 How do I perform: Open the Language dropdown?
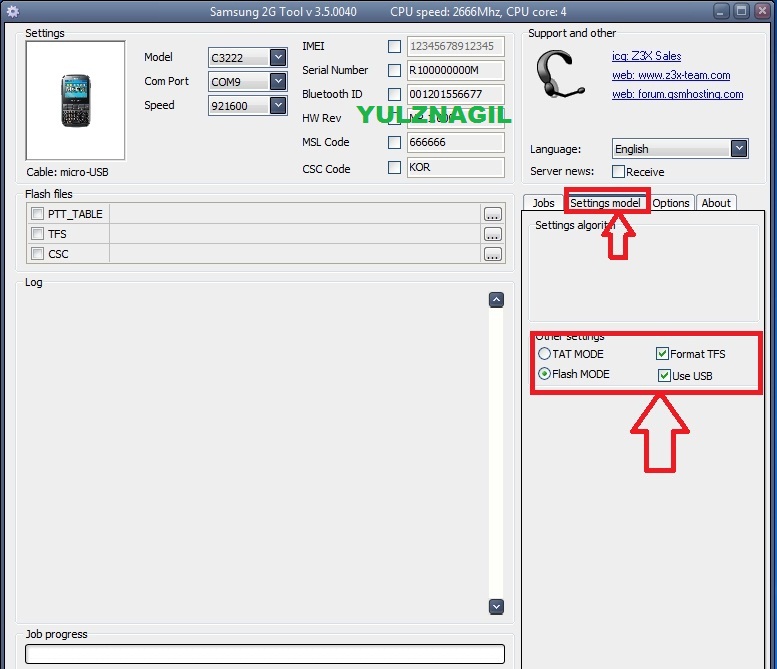(739, 149)
